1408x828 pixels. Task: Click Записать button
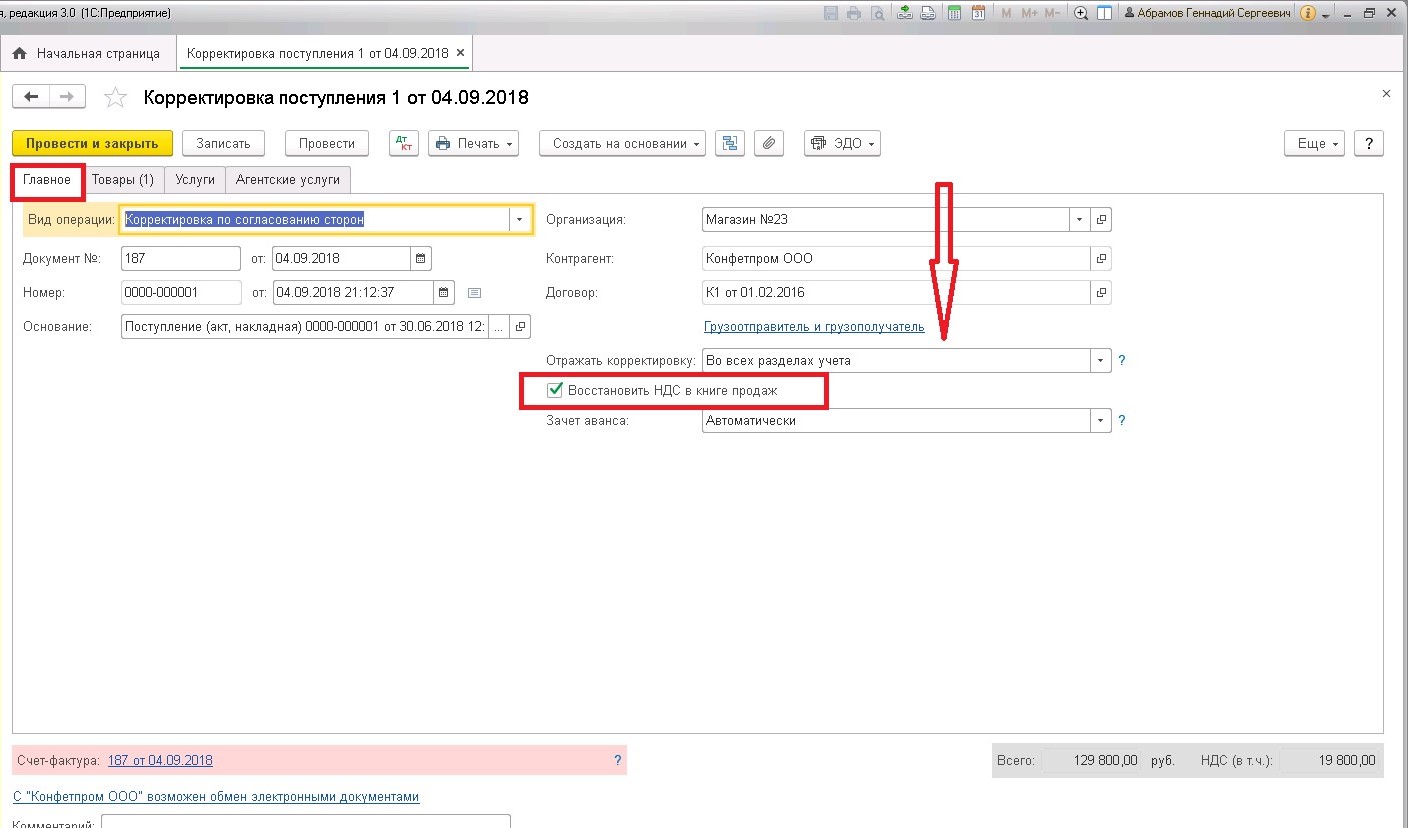tap(223, 144)
